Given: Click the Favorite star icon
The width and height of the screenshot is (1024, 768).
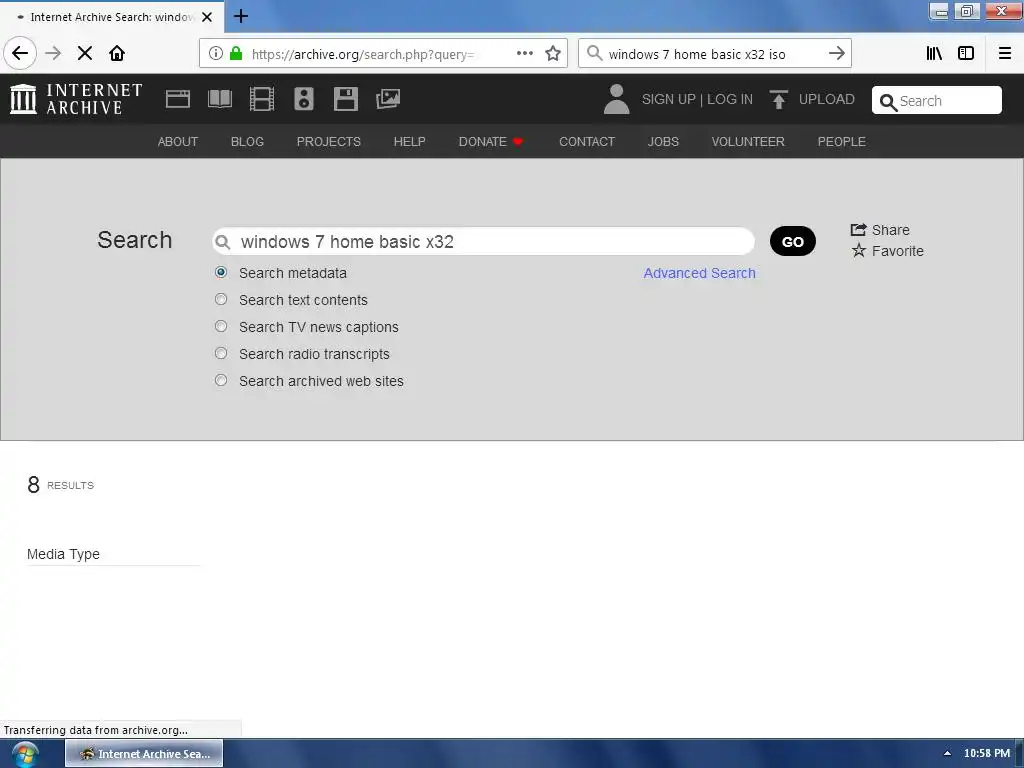Looking at the screenshot, I should point(858,250).
